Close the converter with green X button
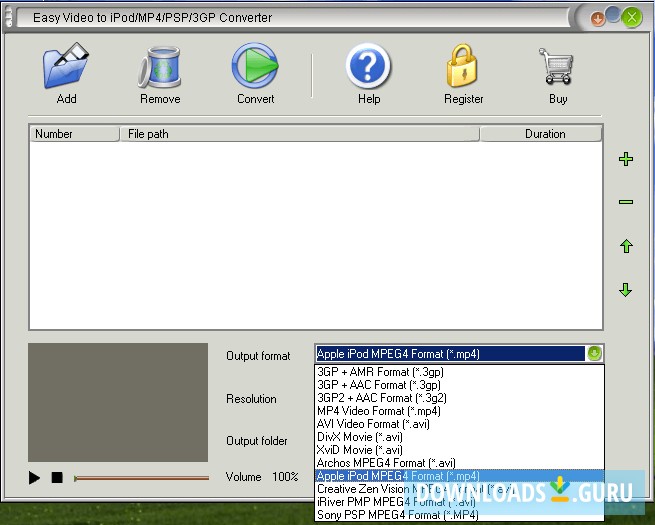The height and width of the screenshot is (525, 655). [x=632, y=18]
